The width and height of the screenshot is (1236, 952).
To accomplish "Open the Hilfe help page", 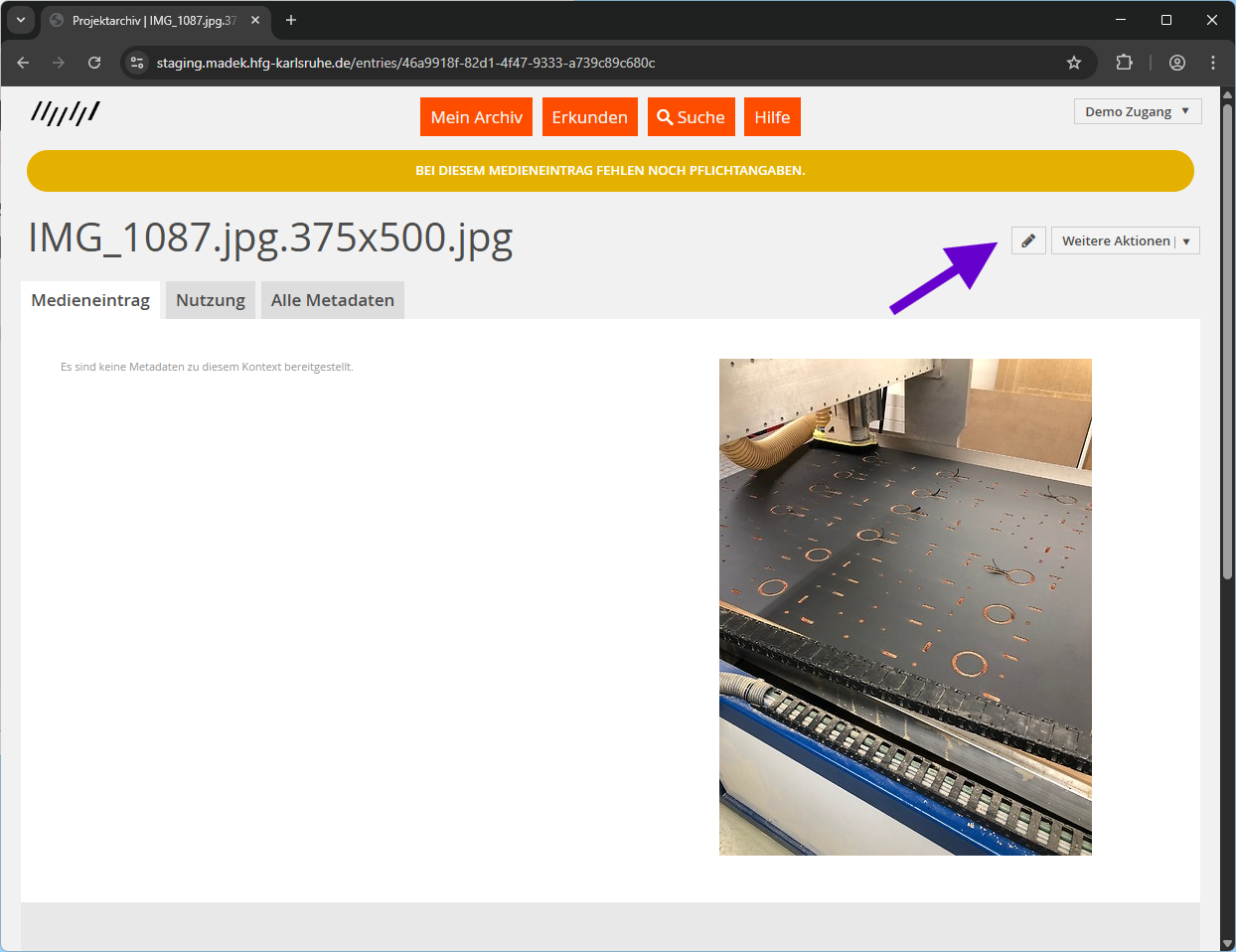I will (772, 117).
